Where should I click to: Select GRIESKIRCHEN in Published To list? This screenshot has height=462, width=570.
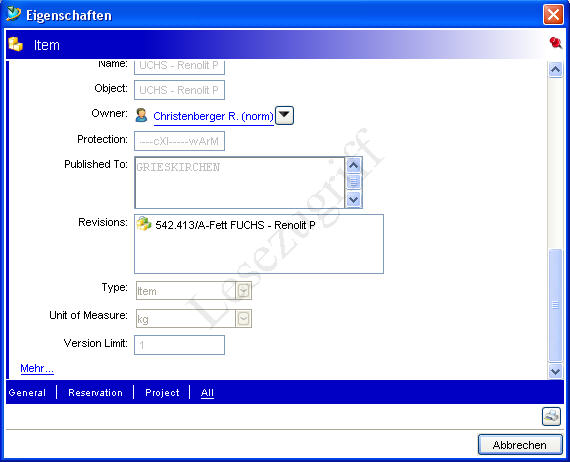pyautogui.click(x=178, y=167)
